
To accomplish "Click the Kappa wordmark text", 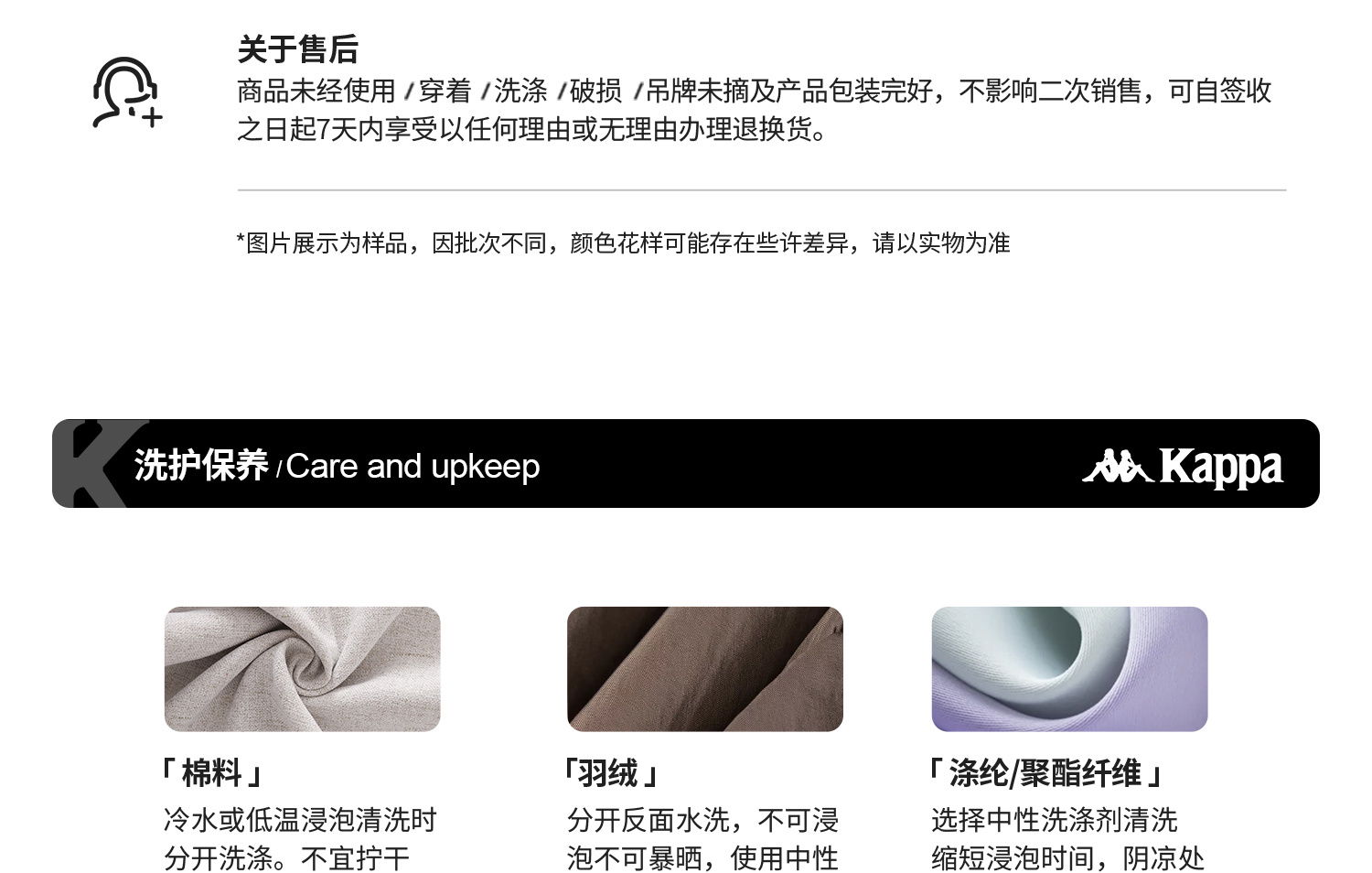I will tap(1221, 467).
